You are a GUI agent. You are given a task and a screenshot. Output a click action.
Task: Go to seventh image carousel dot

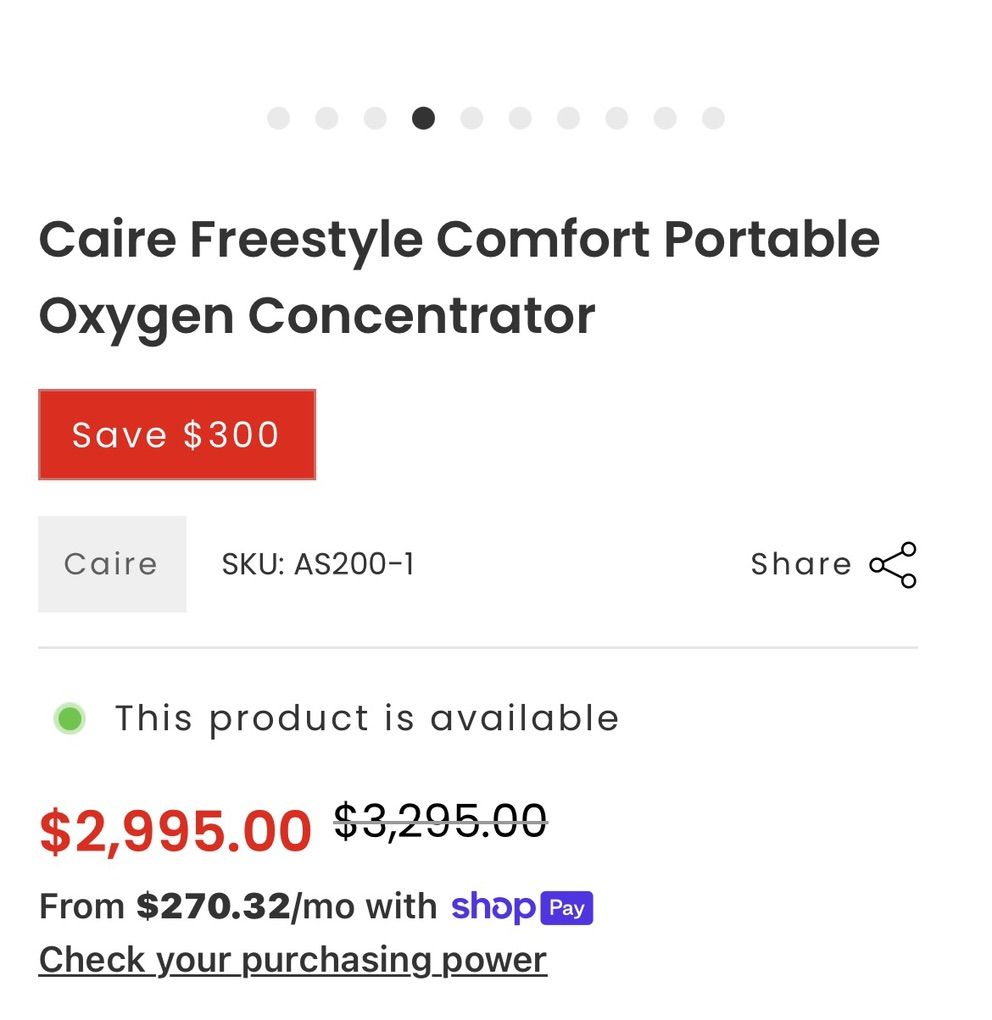tap(568, 118)
